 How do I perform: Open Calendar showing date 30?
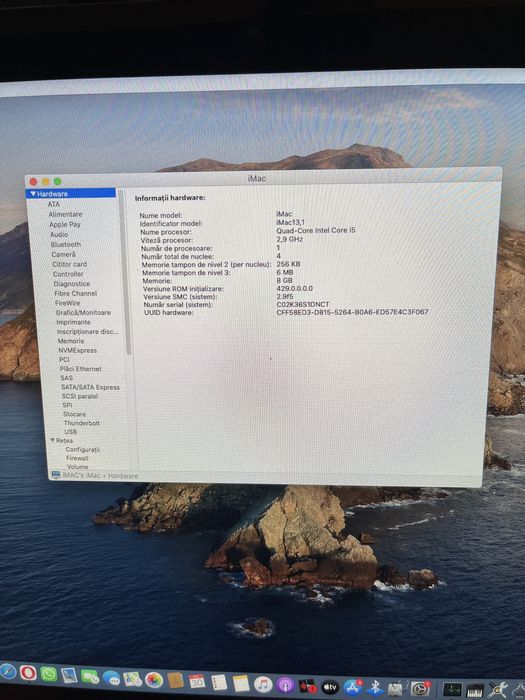tap(197, 682)
